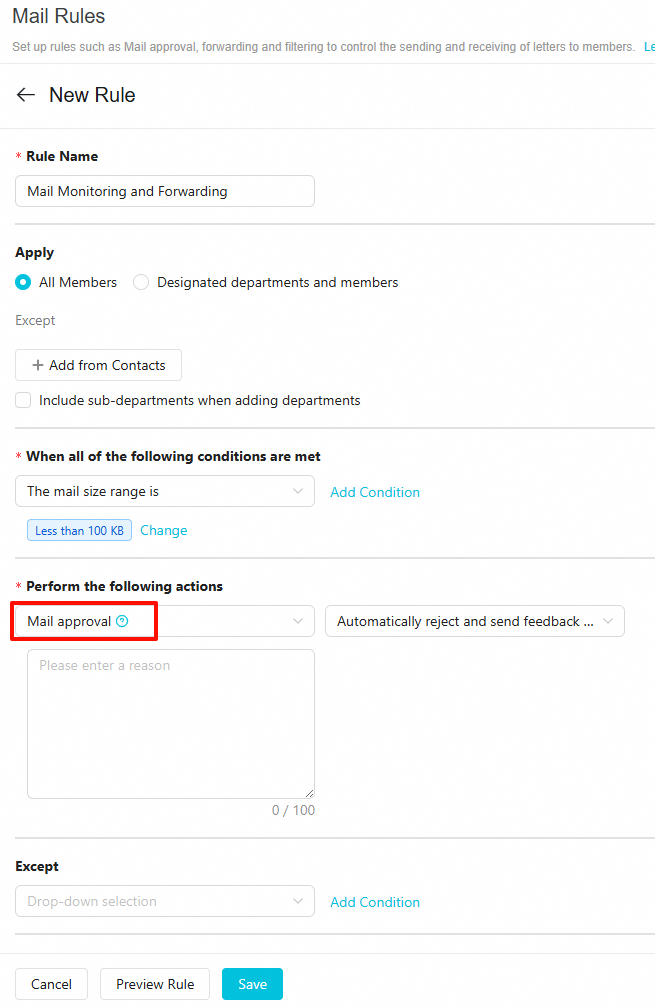655x1008 pixels.
Task: Click Add Condition next to mail size range
Action: tap(375, 492)
